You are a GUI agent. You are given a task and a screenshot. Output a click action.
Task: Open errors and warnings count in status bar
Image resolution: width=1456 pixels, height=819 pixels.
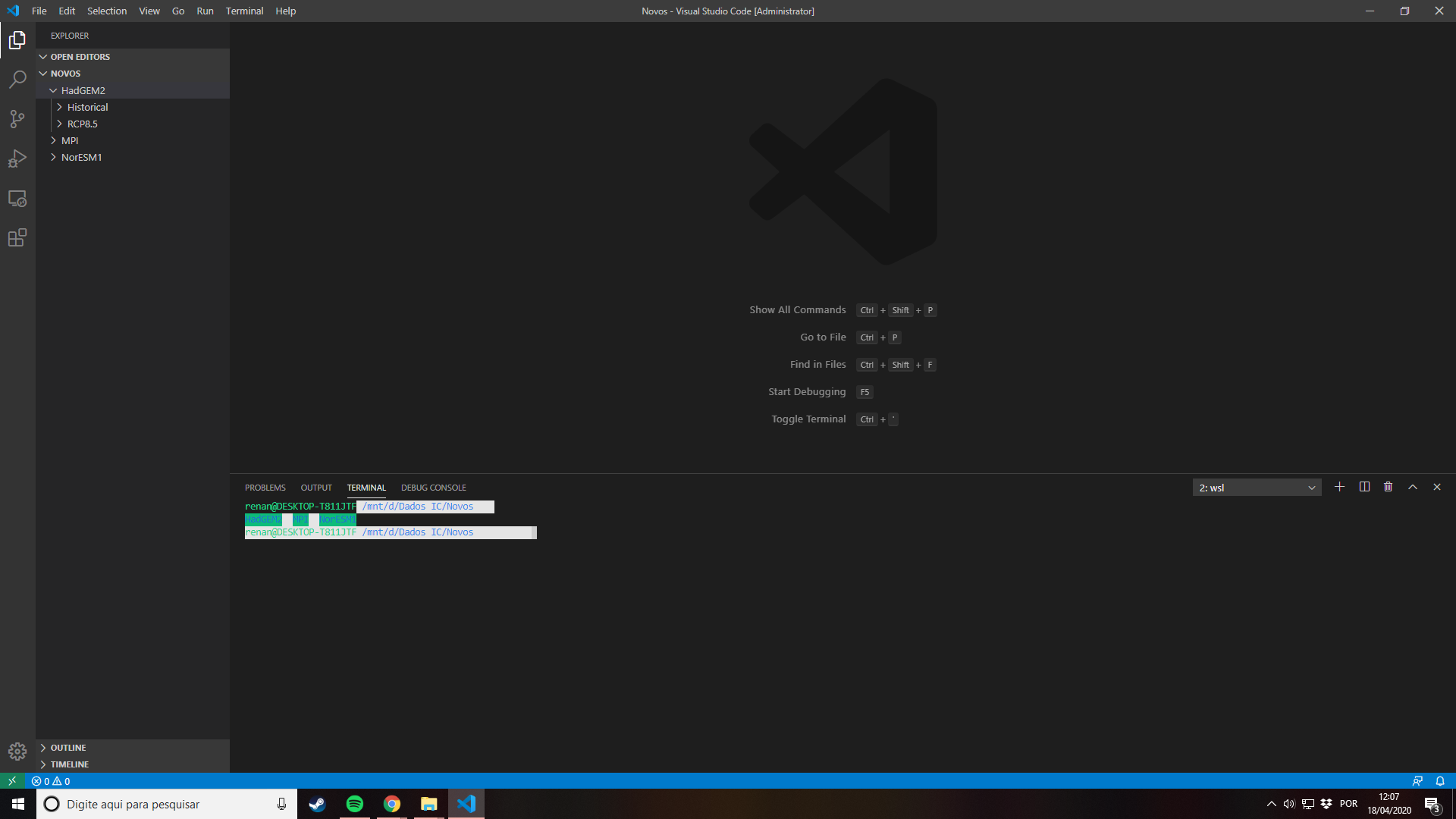click(51, 780)
